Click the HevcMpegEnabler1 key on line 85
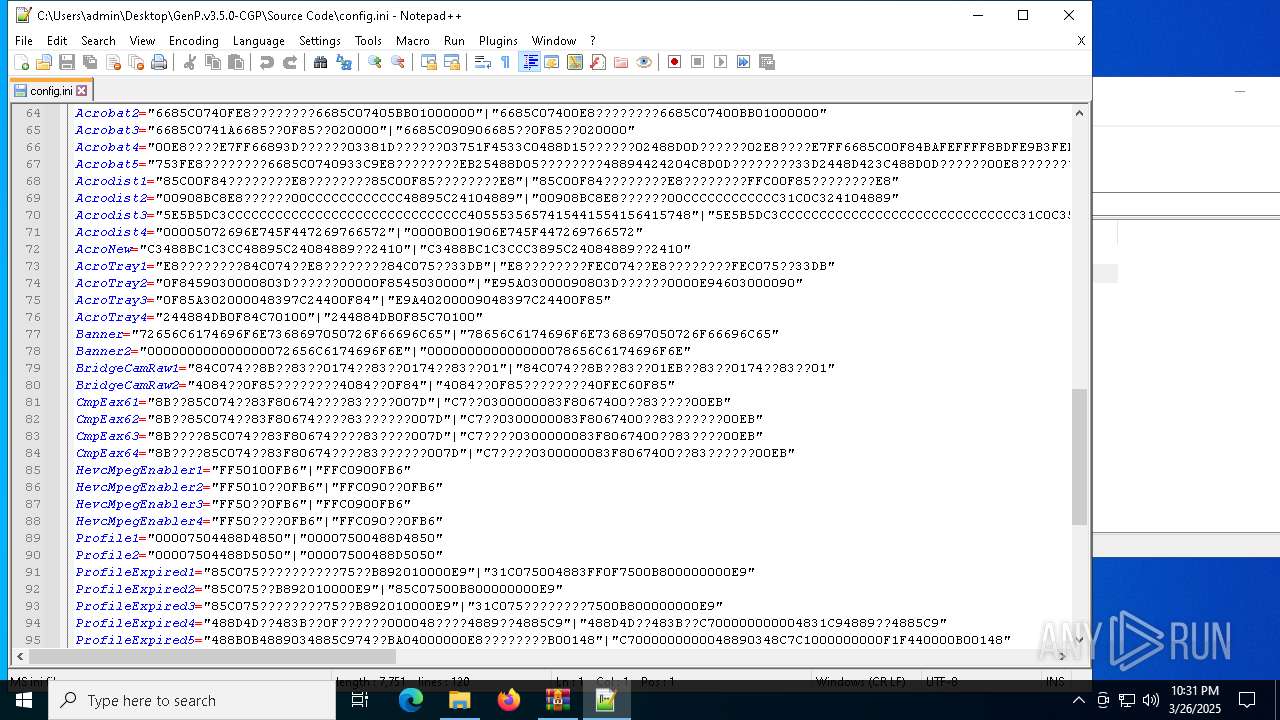 click(140, 470)
